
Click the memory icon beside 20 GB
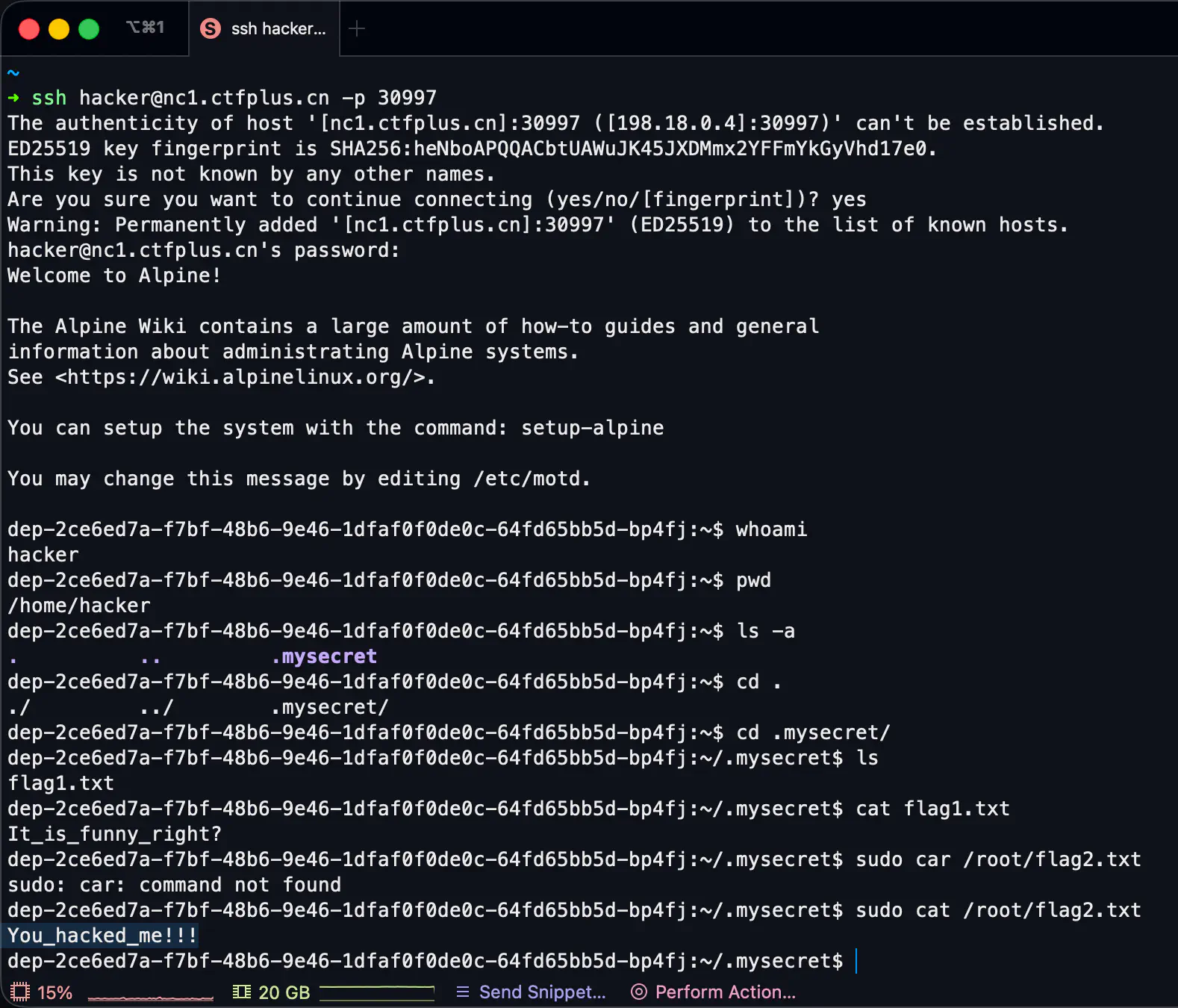[x=241, y=992]
